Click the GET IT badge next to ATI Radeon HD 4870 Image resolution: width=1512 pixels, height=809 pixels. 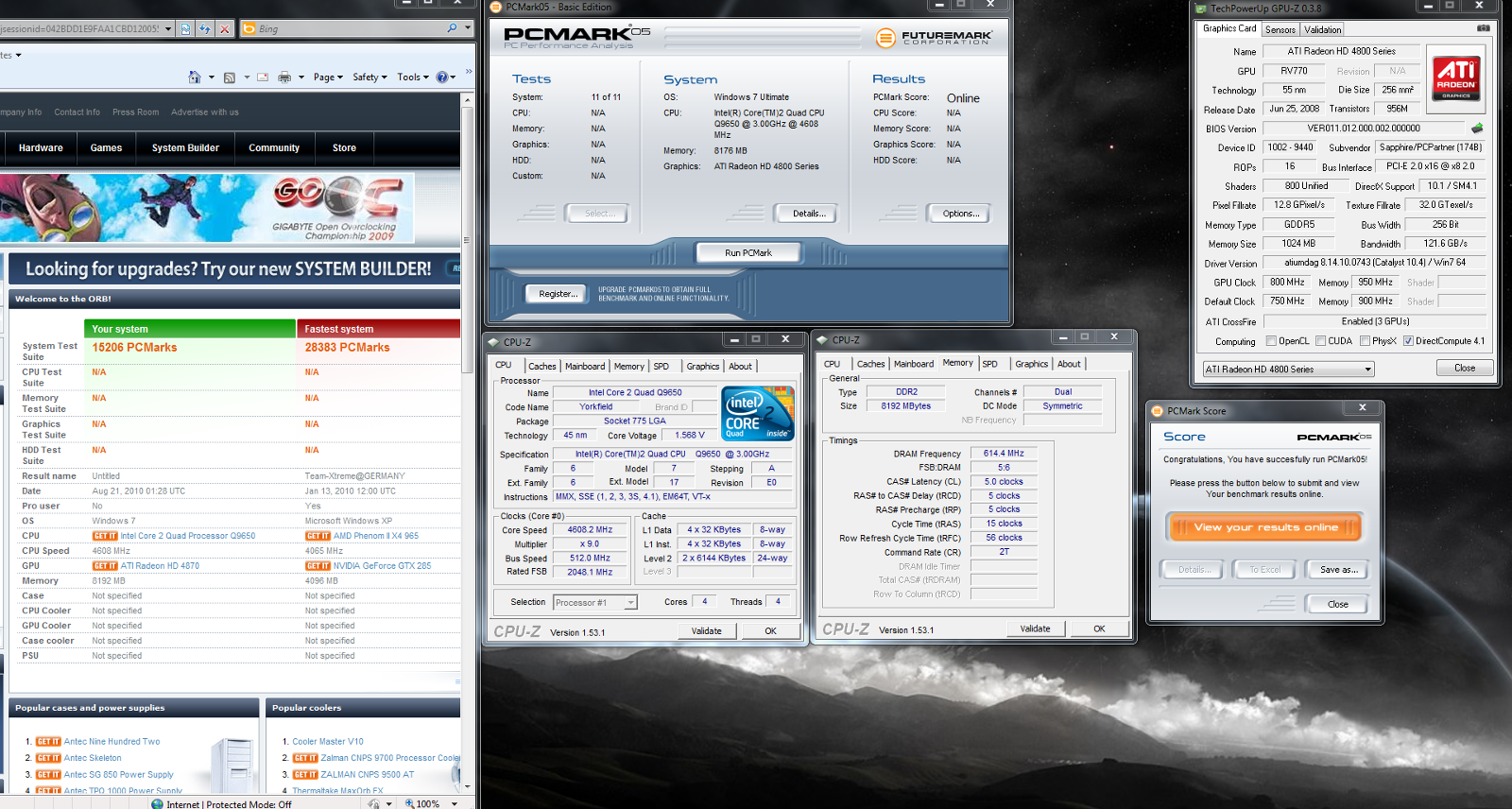pyautogui.click(x=105, y=566)
